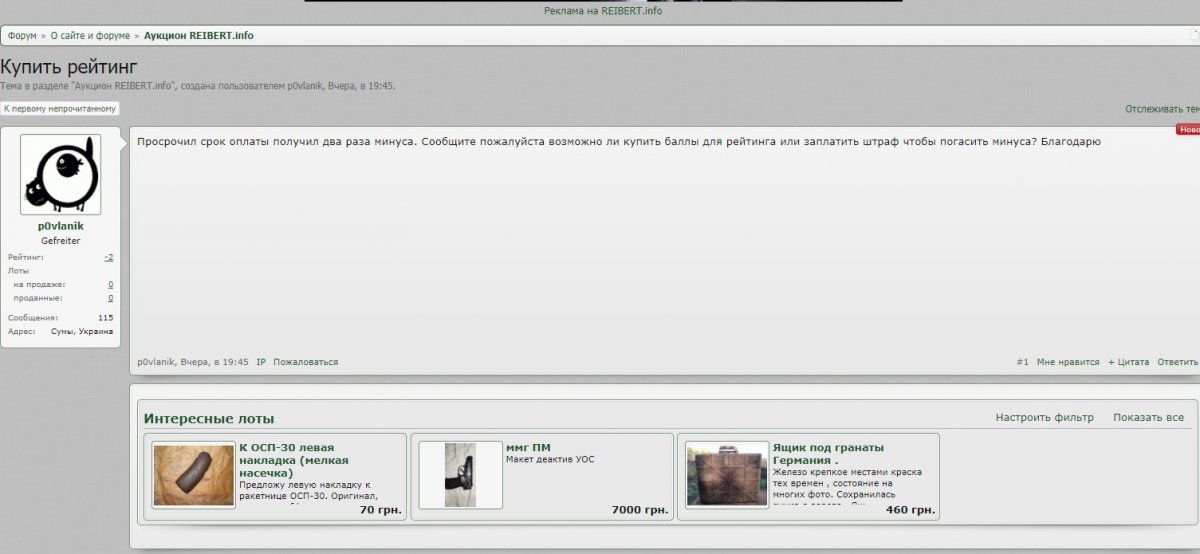Viewport: 1200px width, 554px height.
Task: Click the rating value -2
Action: point(109,257)
